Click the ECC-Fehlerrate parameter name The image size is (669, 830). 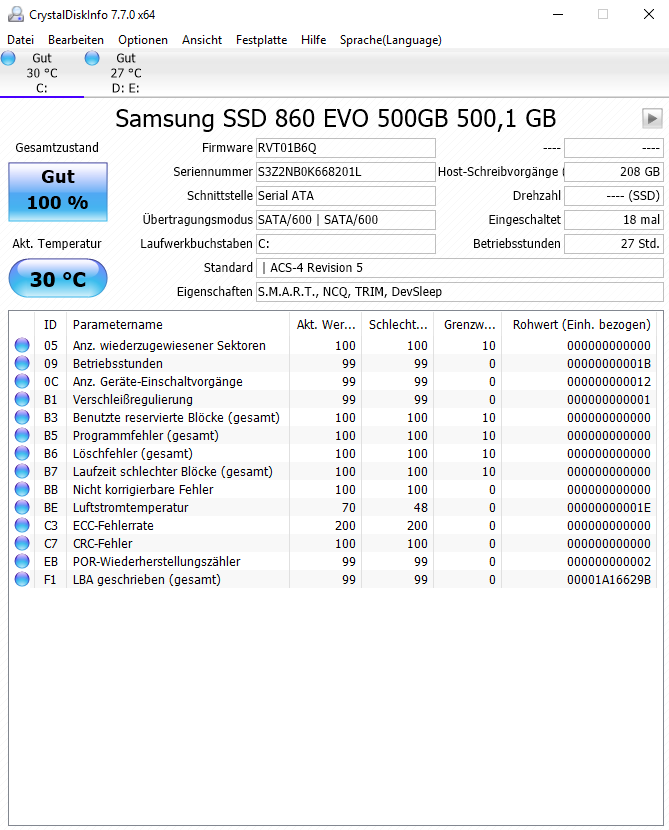tap(113, 526)
